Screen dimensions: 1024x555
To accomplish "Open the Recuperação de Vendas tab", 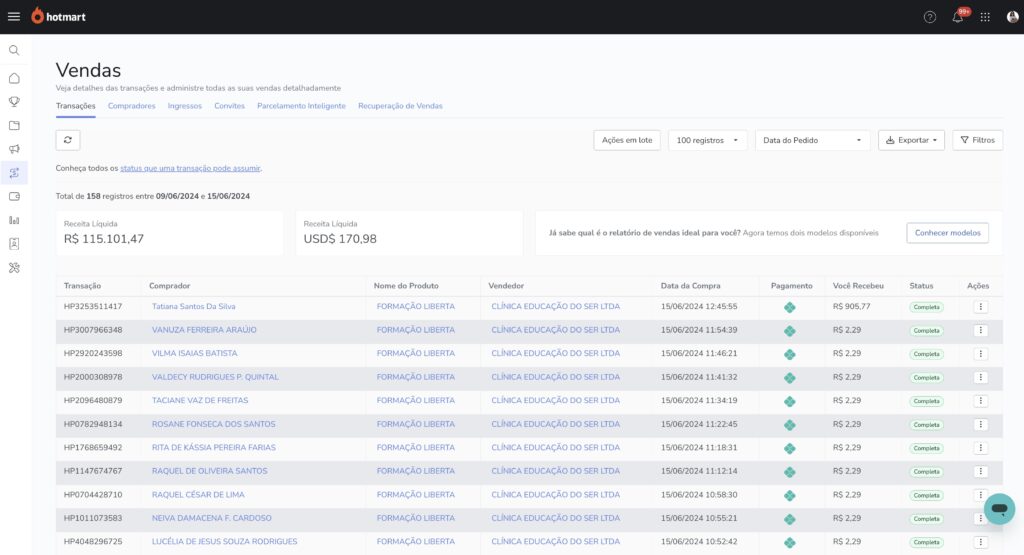I will pyautogui.click(x=400, y=106).
